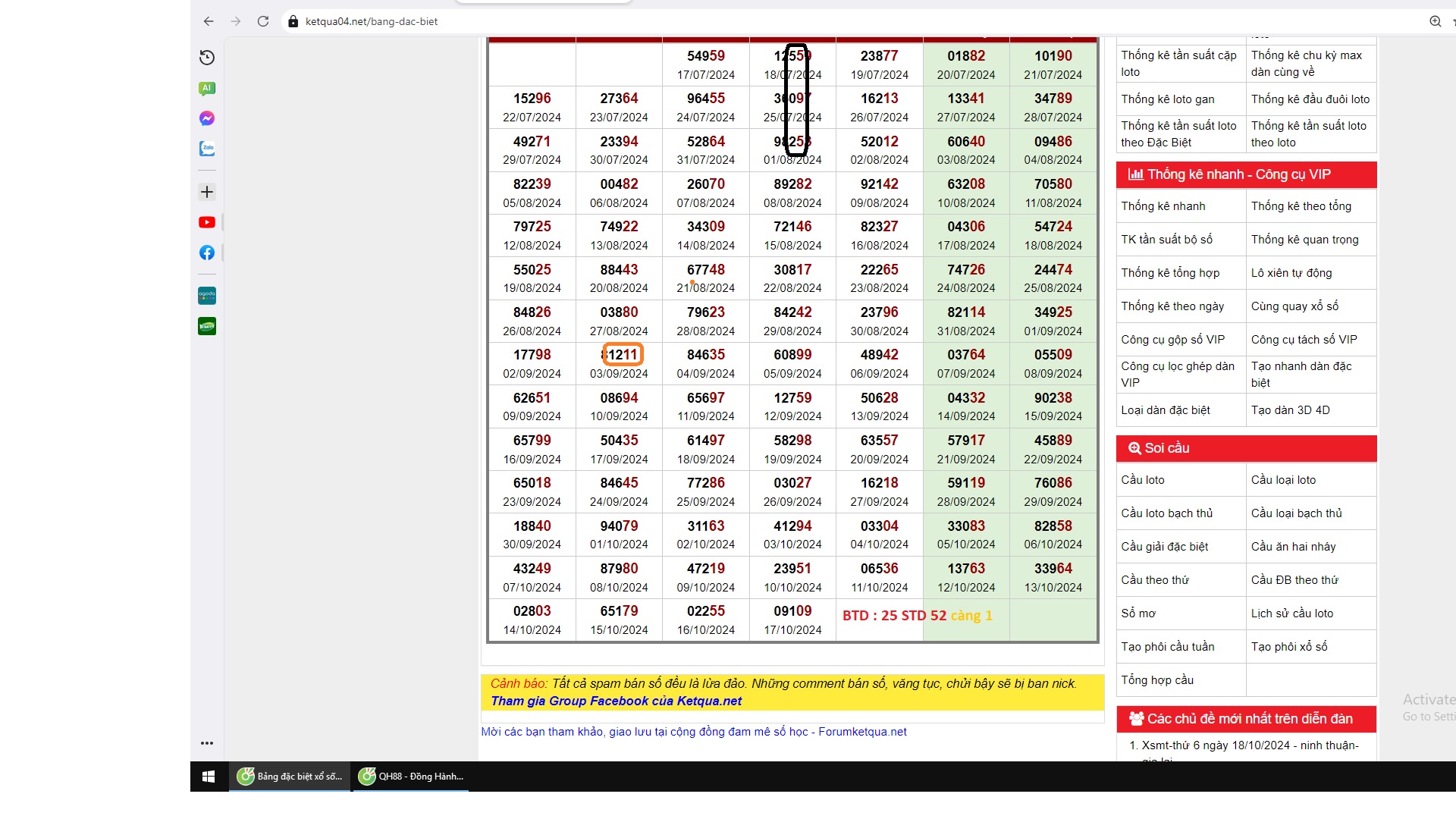
Task: Open the browser history sidebar icon
Action: 207,58
